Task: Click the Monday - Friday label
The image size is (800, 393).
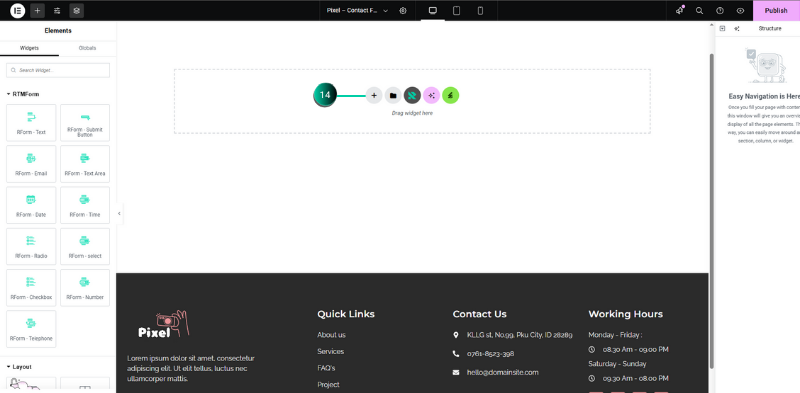Action: click(x=615, y=335)
